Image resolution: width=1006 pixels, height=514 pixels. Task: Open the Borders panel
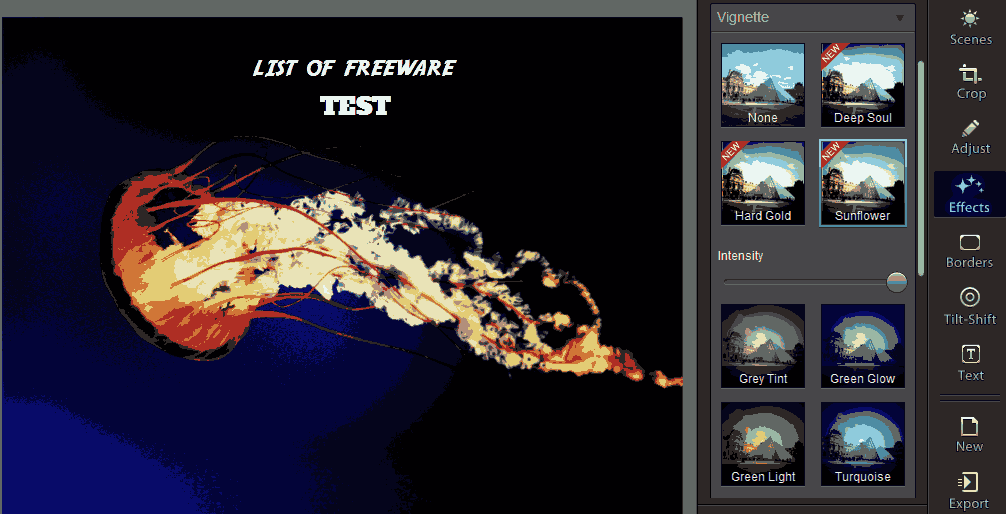(970, 251)
